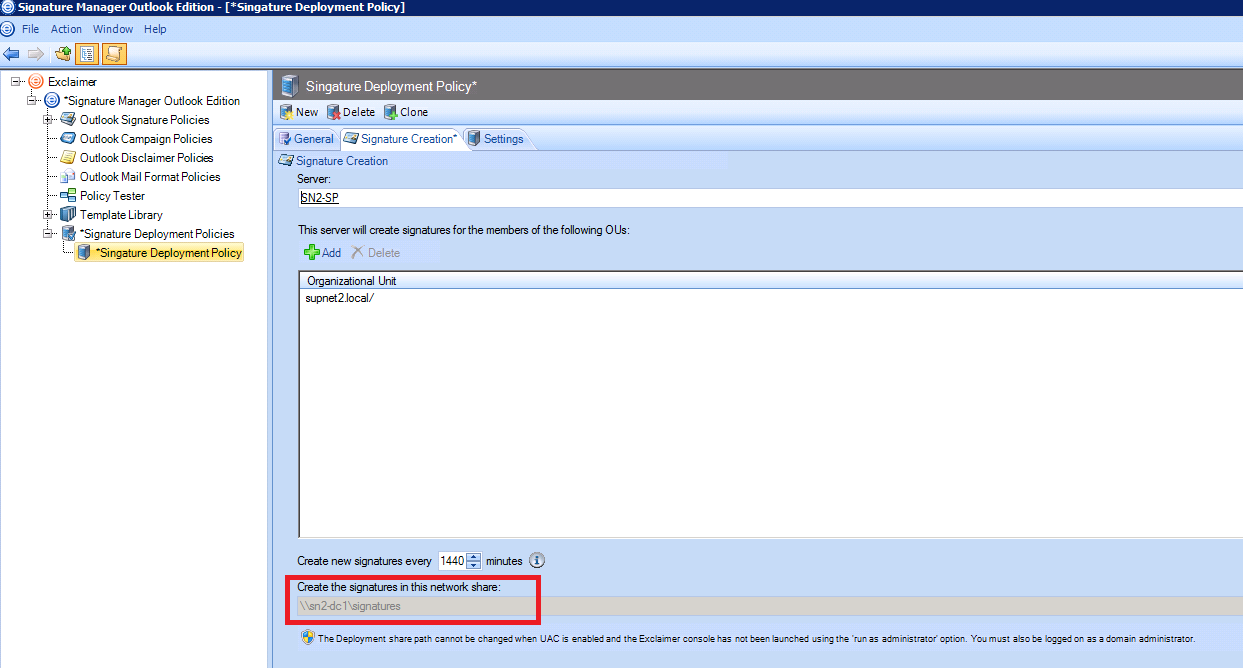Click the Signature Manager Outlook Edition node icon

[x=52, y=100]
